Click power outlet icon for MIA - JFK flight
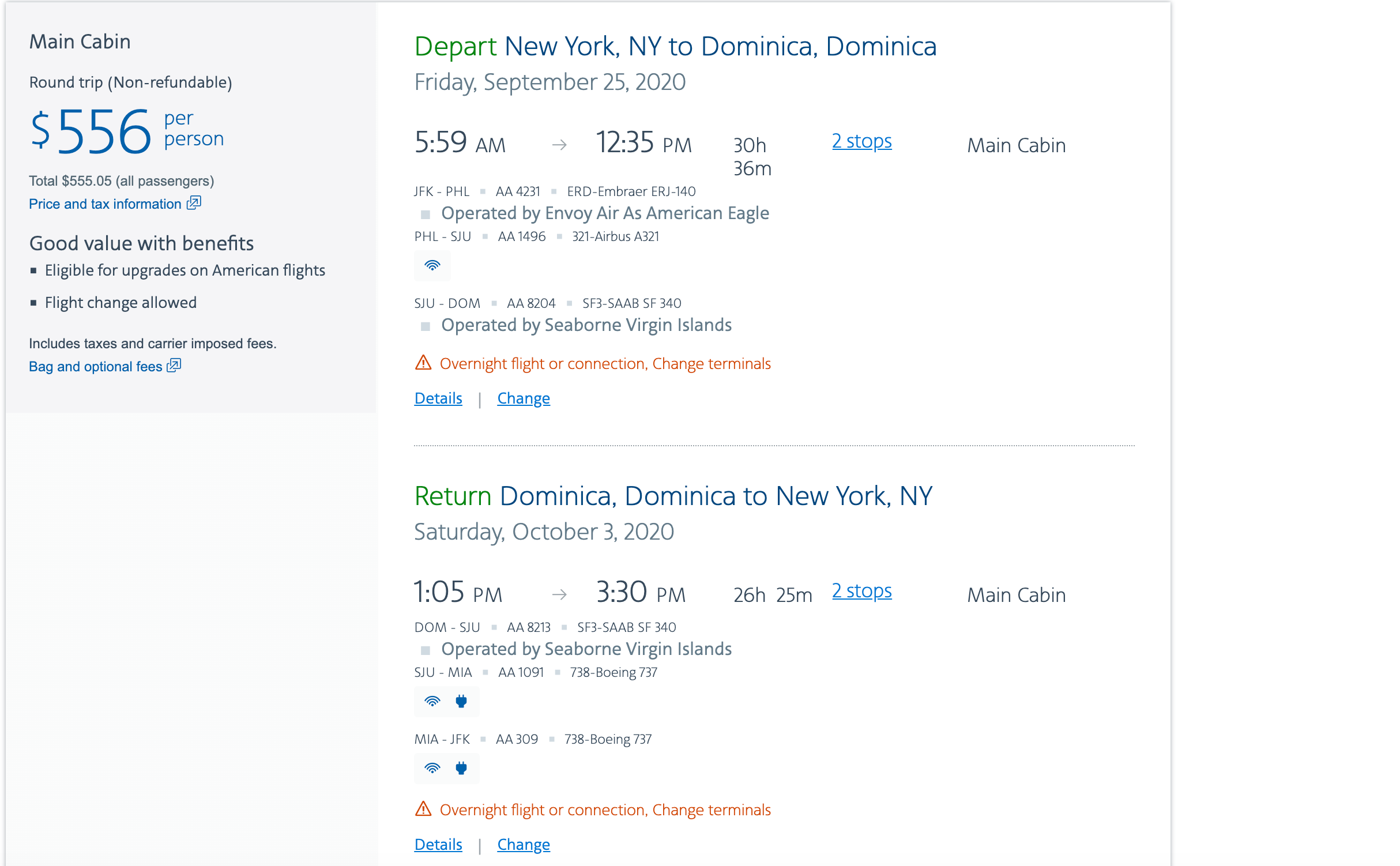The height and width of the screenshot is (866, 1400). [461, 768]
